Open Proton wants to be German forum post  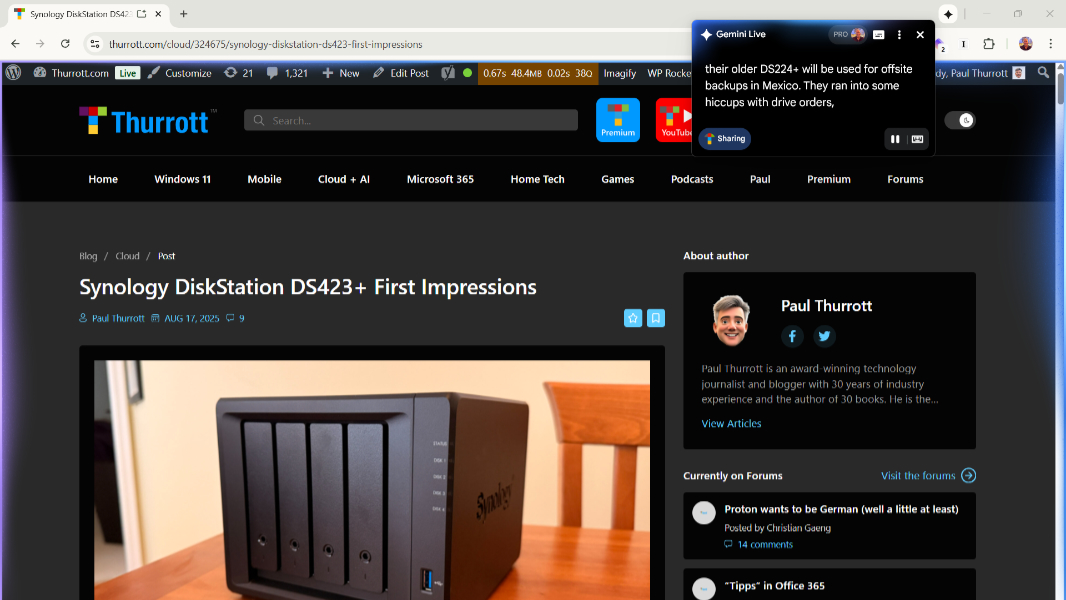pos(841,509)
